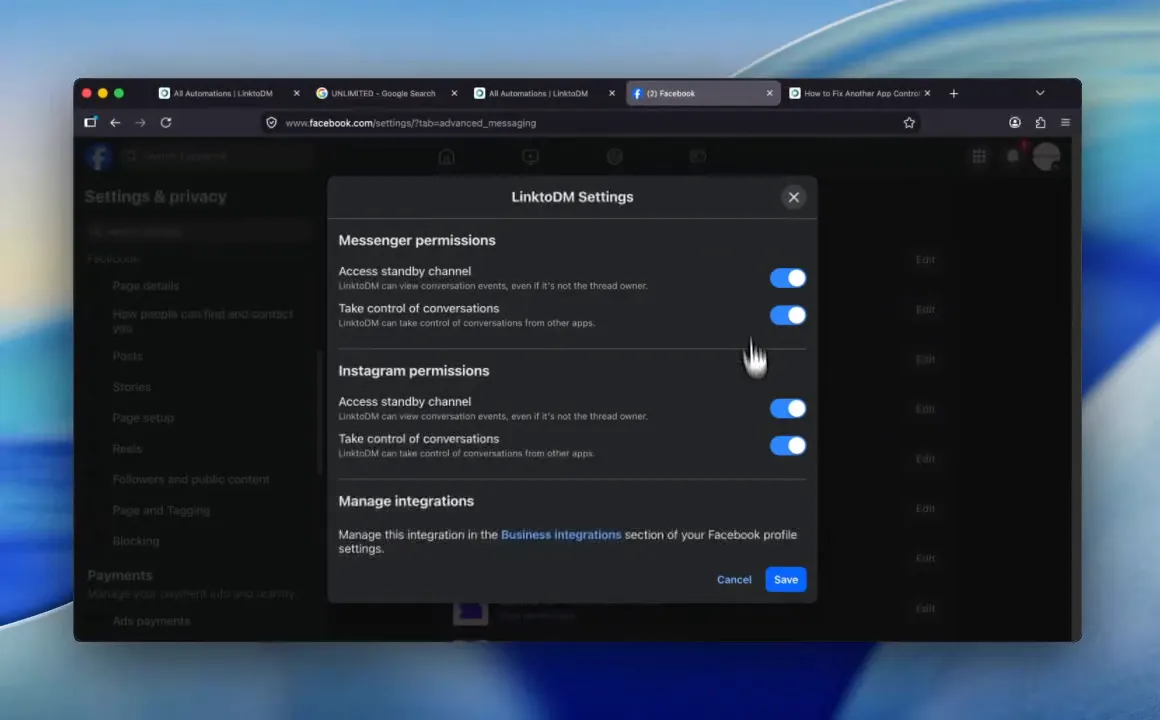1160x720 pixels.
Task: Bookmark this page with star icon
Action: point(909,123)
